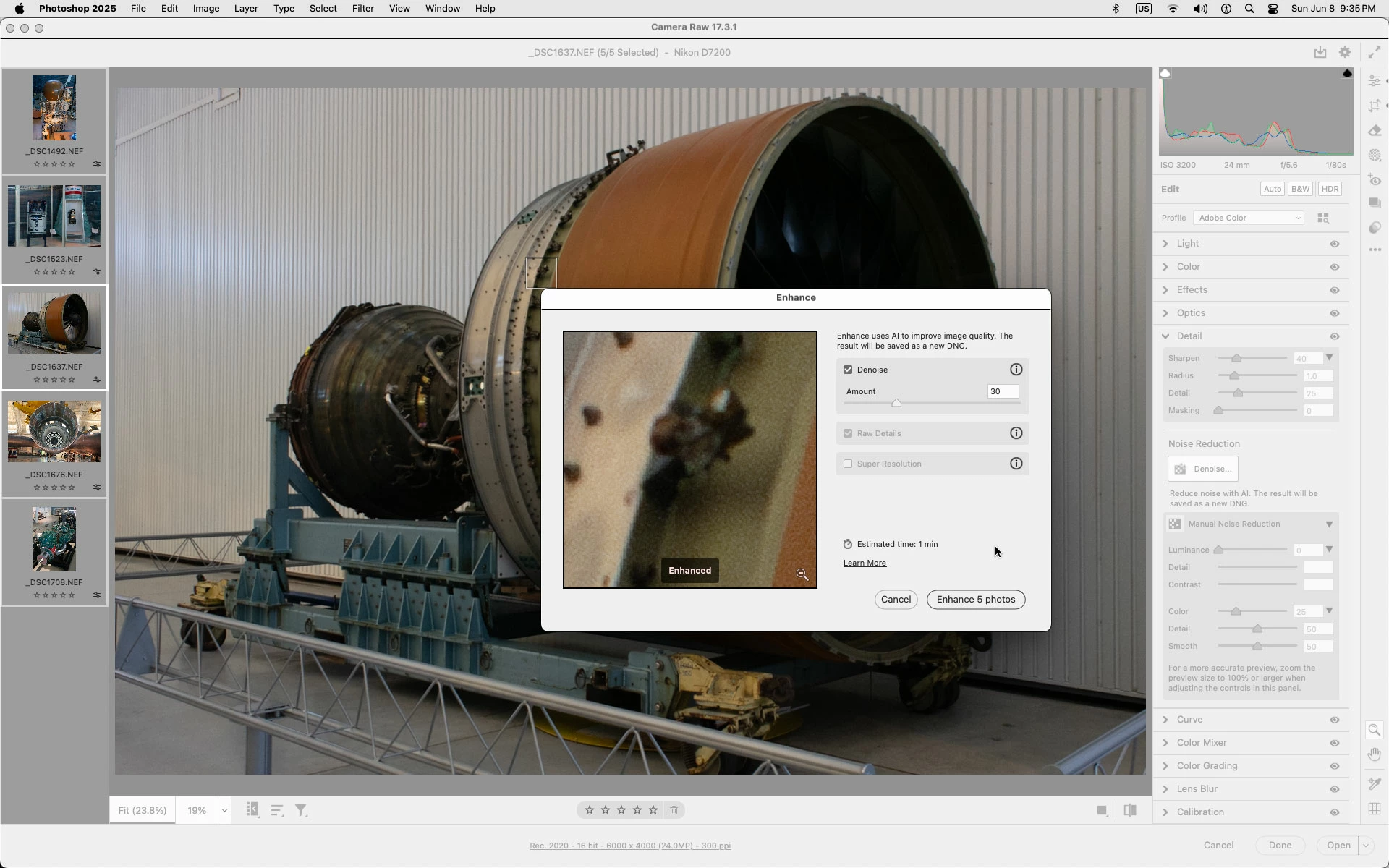This screenshot has width=1389, height=868.
Task: Open Camera Raw preferences gear icon
Action: click(1344, 52)
